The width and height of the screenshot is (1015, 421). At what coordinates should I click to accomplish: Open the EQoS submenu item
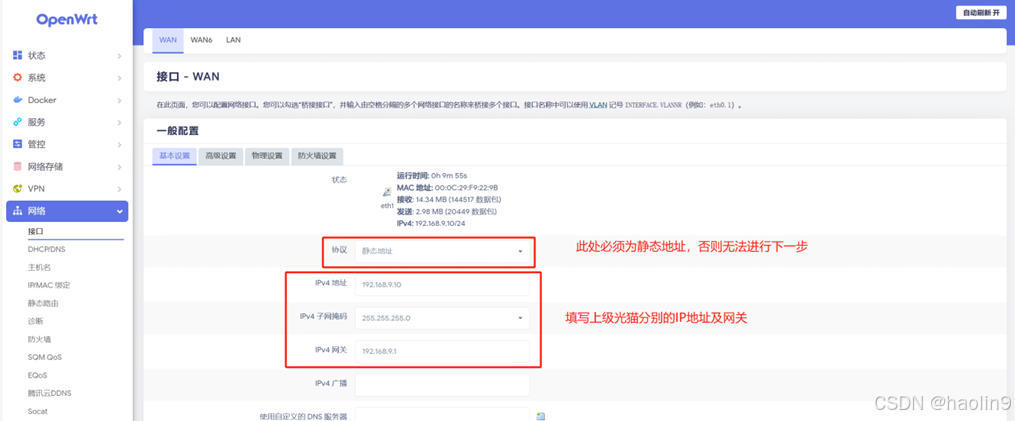[38, 375]
